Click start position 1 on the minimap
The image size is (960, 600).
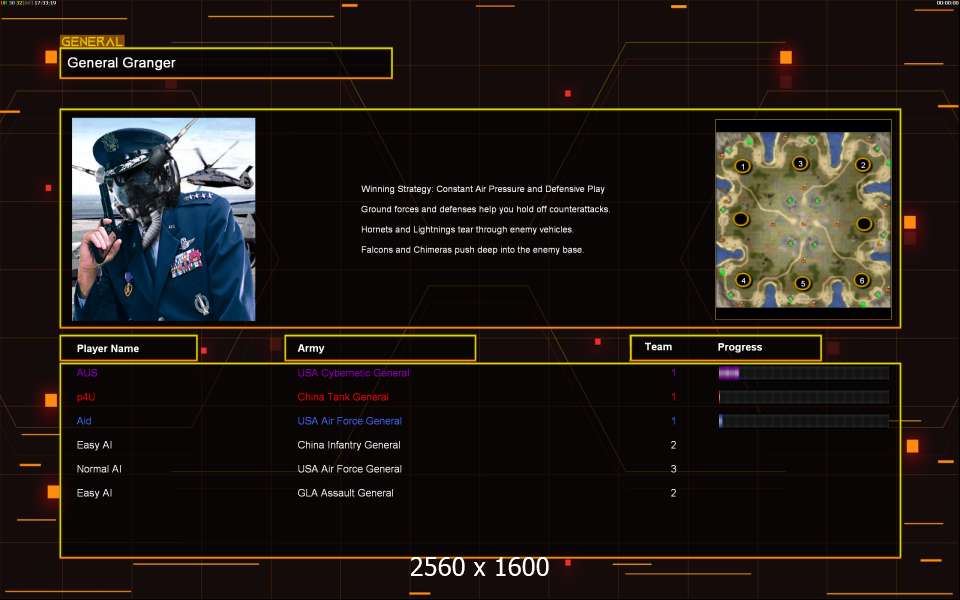742,166
